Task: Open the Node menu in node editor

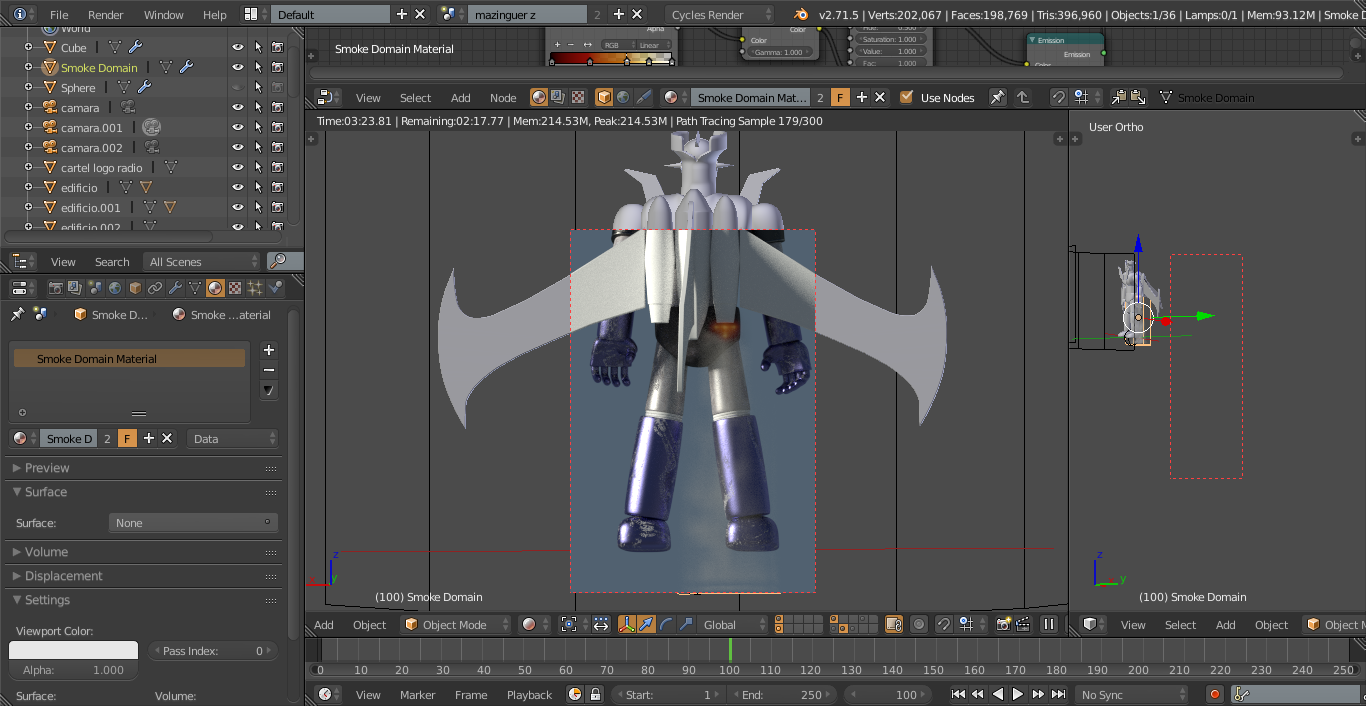Action: 503,98
